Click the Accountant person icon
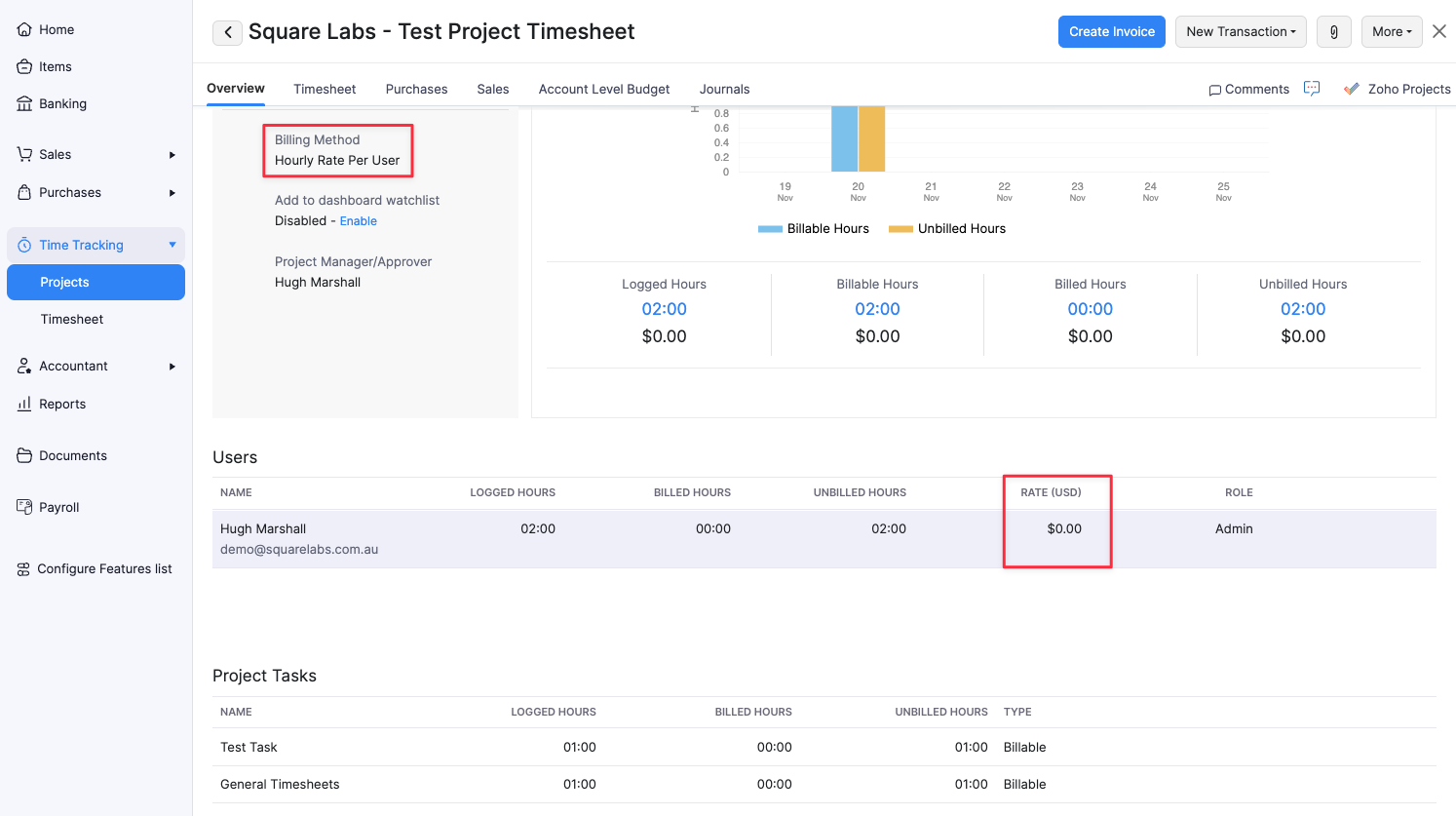The image size is (1456, 816). (24, 366)
